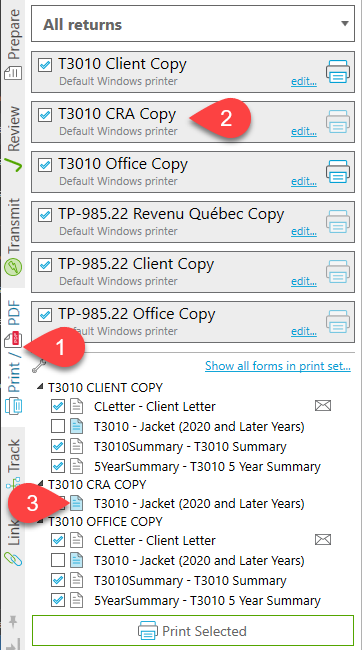Click edit link for T3010 CRA Copy
This screenshot has width=363, height=650.
pos(304,132)
